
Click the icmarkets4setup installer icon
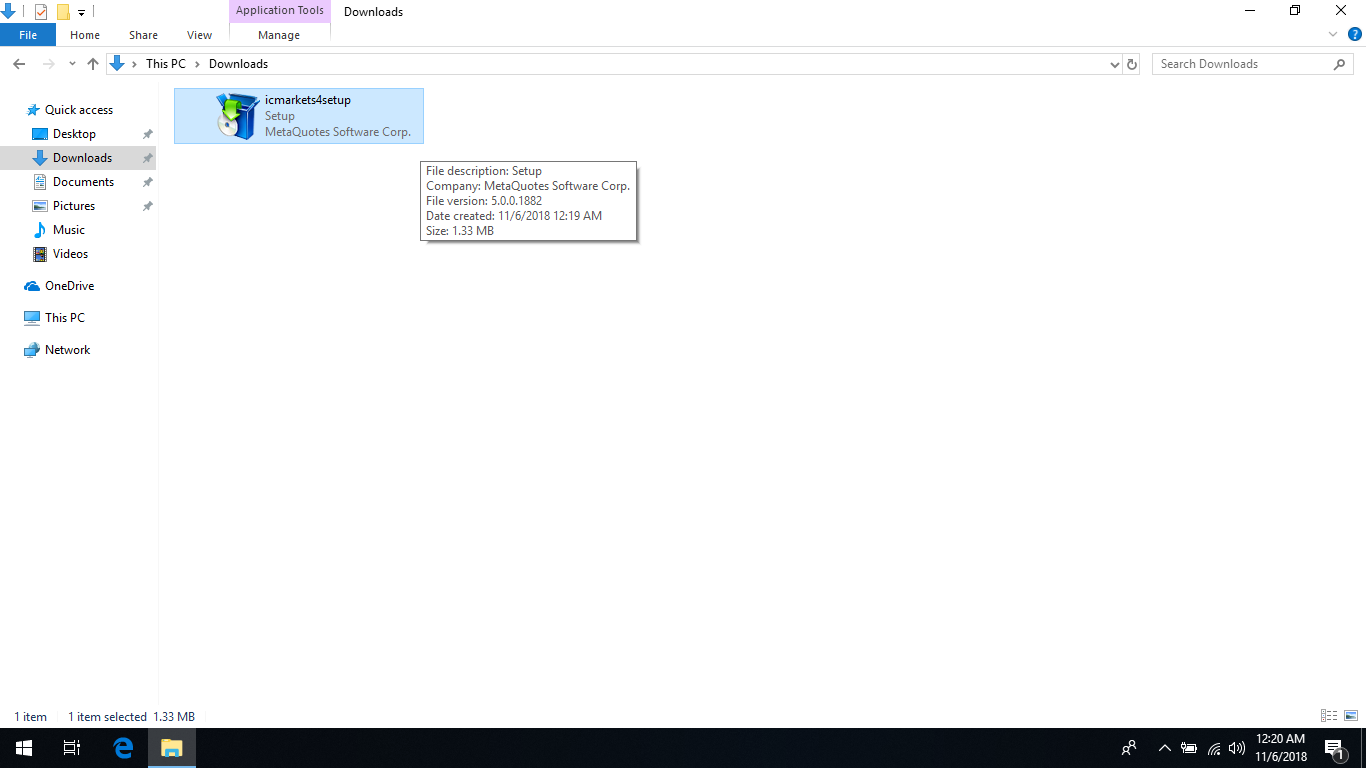click(x=237, y=116)
